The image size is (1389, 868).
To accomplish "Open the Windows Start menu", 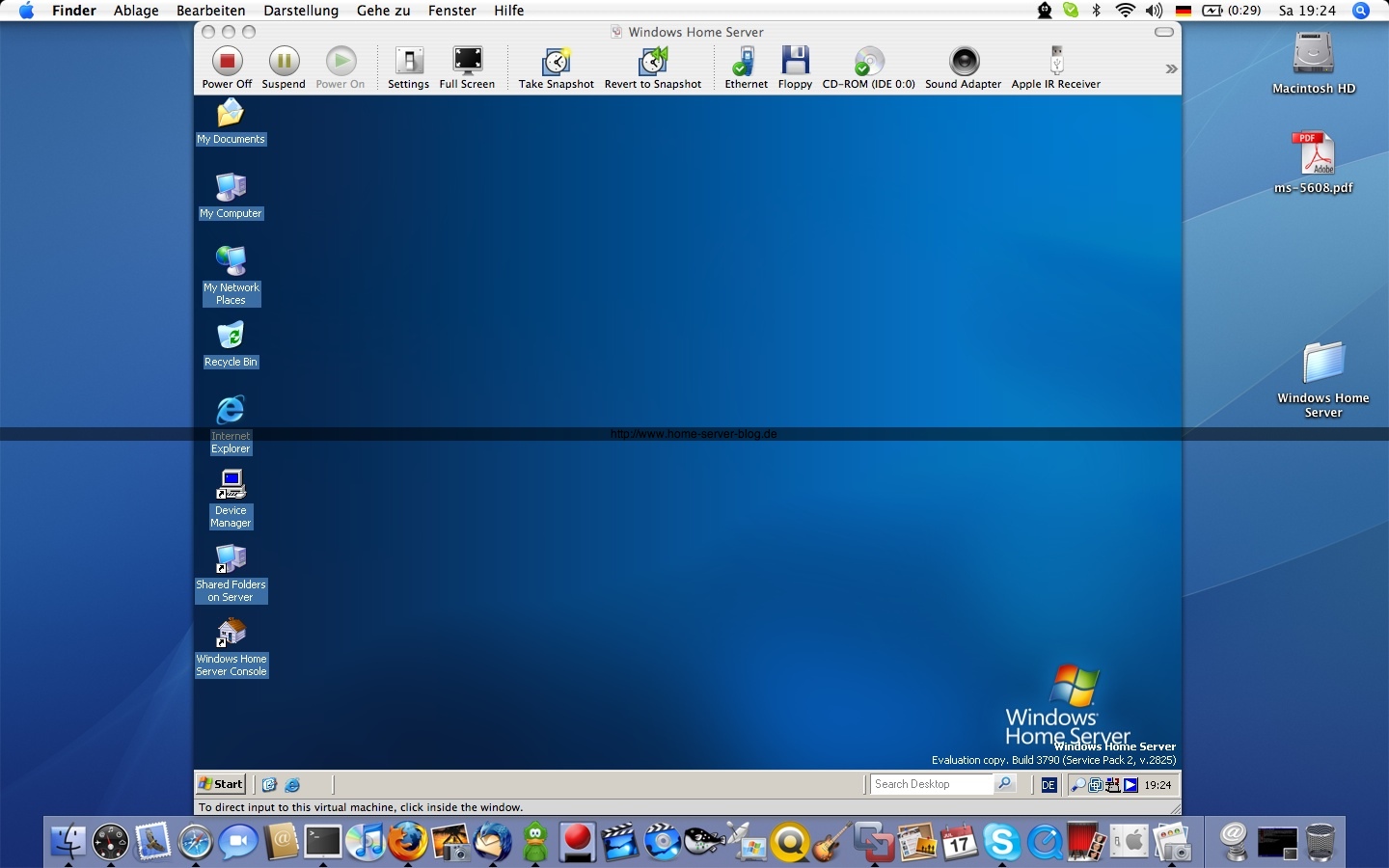I will [221, 784].
